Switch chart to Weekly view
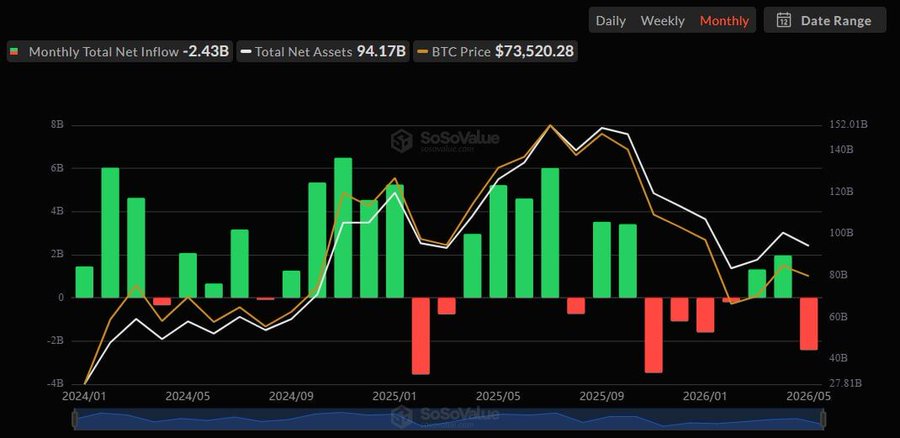This screenshot has width=900, height=438. pyautogui.click(x=662, y=21)
